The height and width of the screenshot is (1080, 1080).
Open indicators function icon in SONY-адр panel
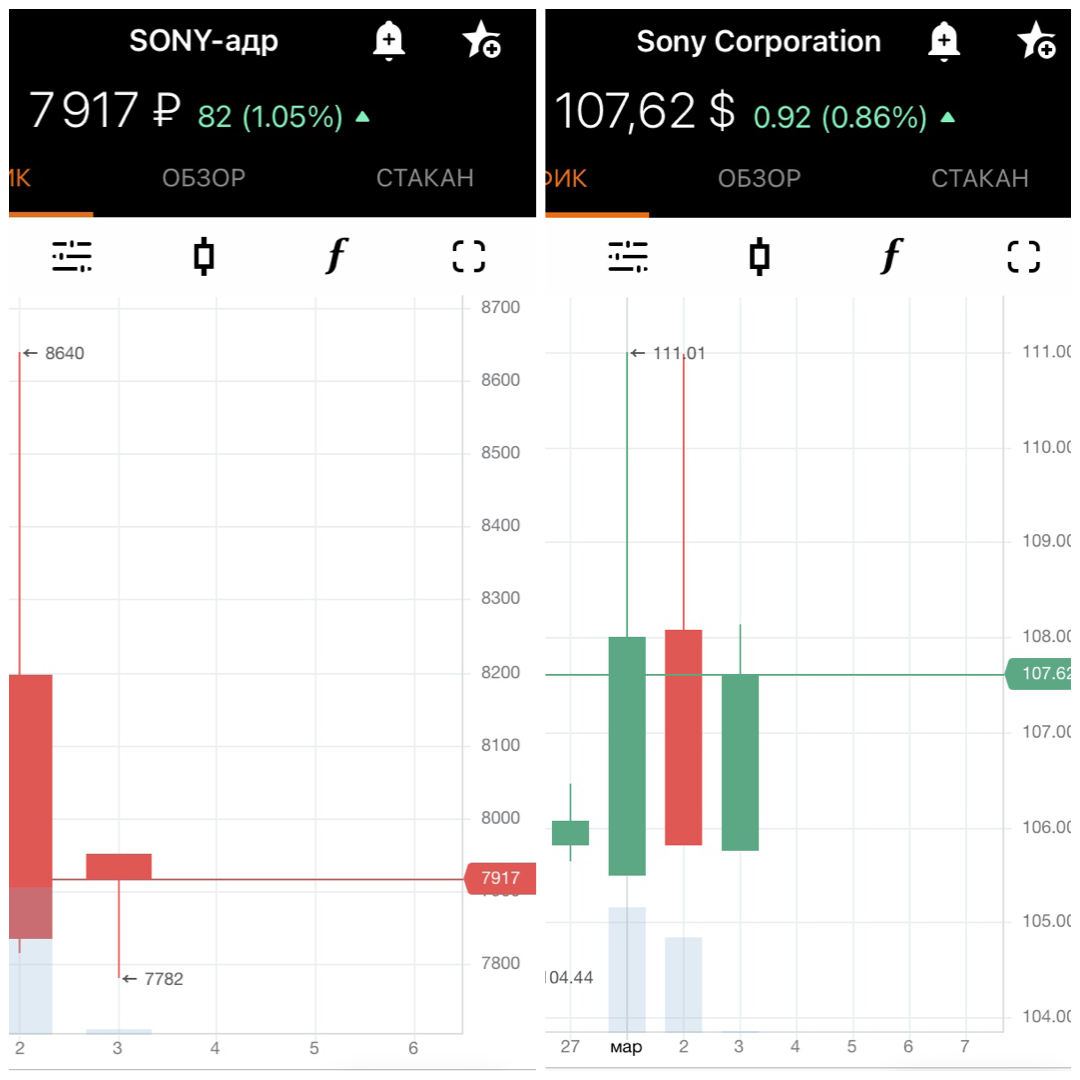pyautogui.click(x=337, y=256)
